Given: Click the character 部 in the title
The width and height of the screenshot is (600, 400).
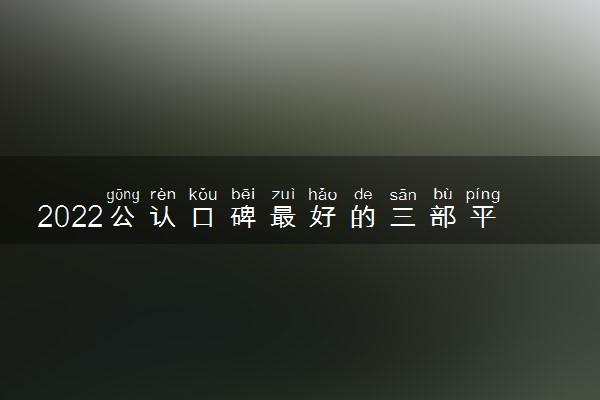Looking at the screenshot, I should (x=443, y=217).
